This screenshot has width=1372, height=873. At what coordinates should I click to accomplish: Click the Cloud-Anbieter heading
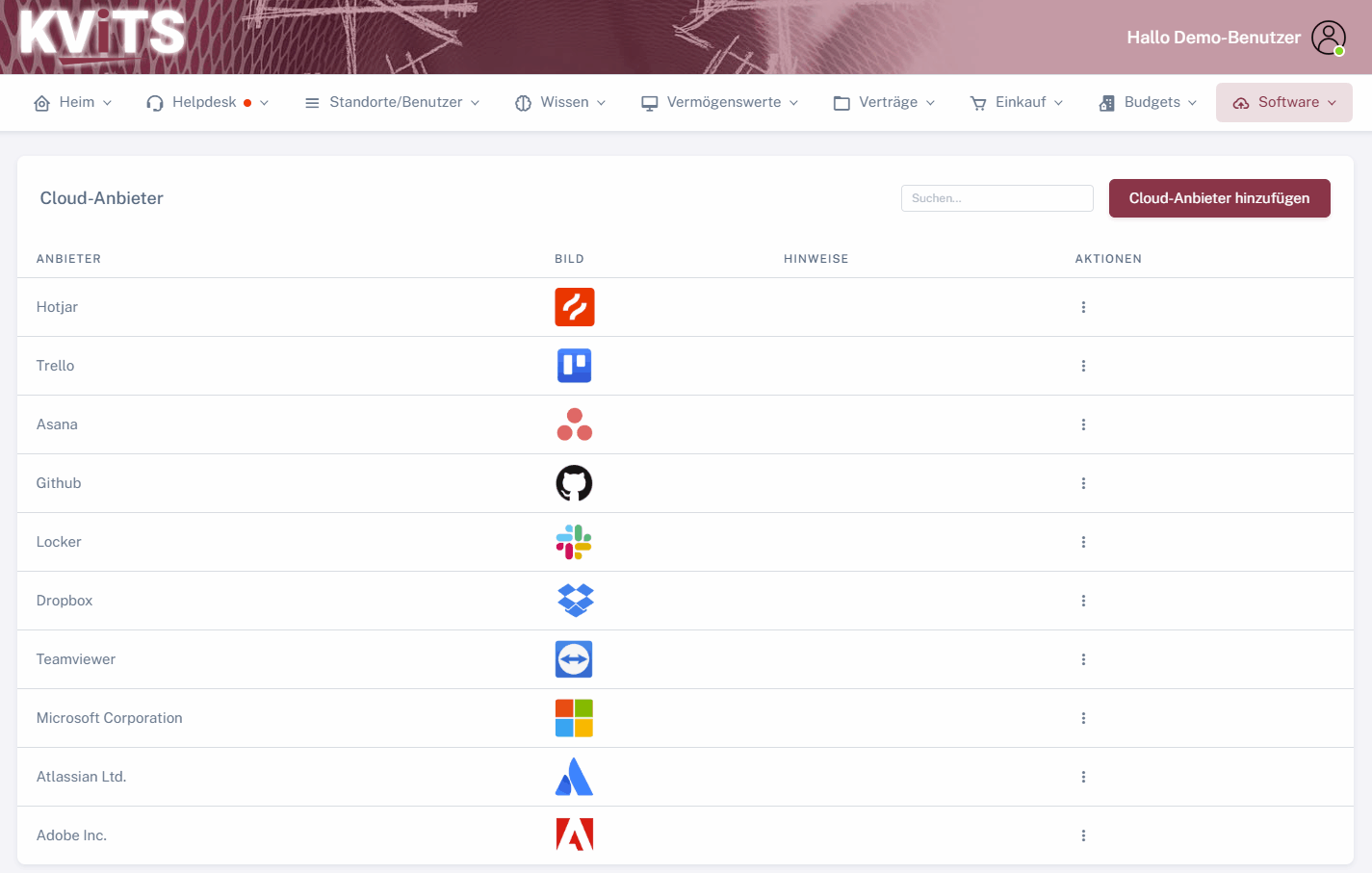[x=101, y=198]
